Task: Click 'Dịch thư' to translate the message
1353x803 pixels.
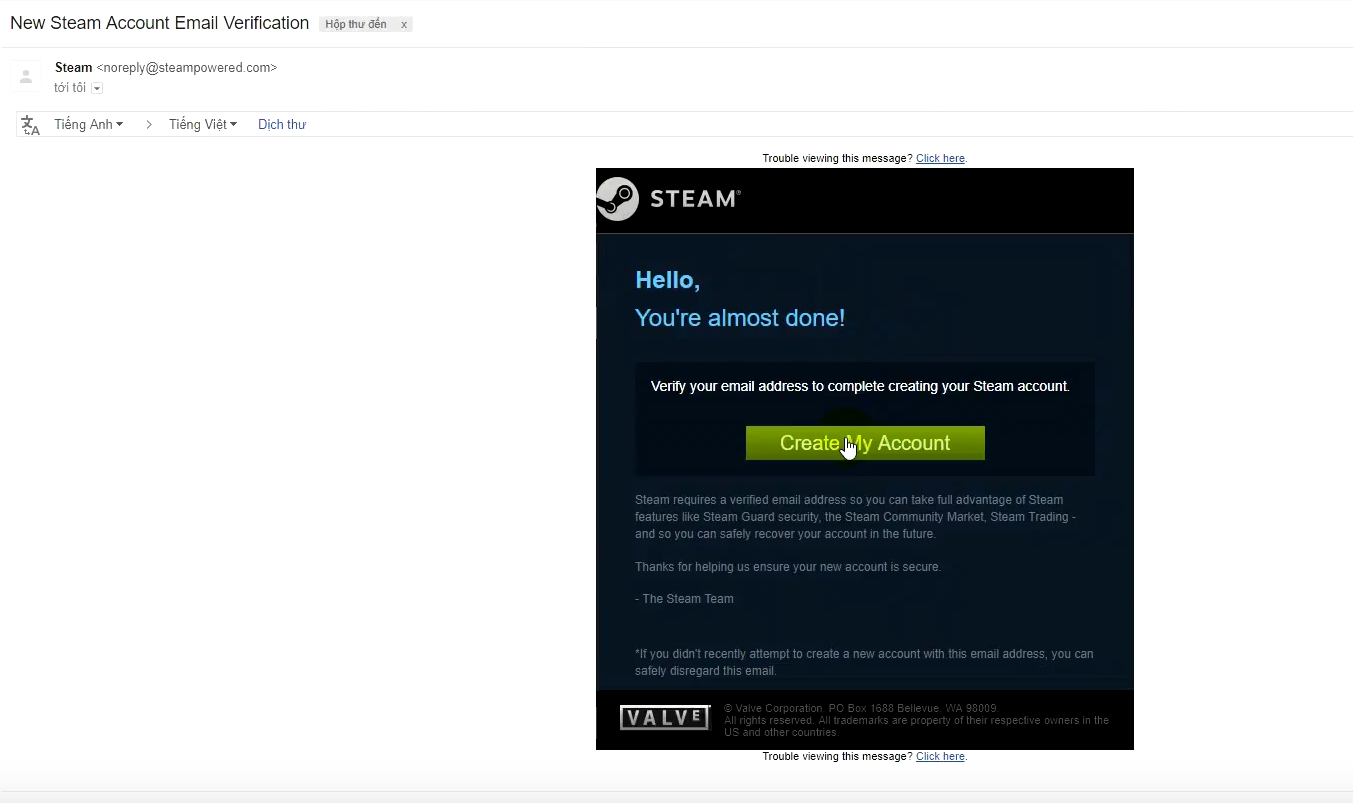Action: [281, 124]
